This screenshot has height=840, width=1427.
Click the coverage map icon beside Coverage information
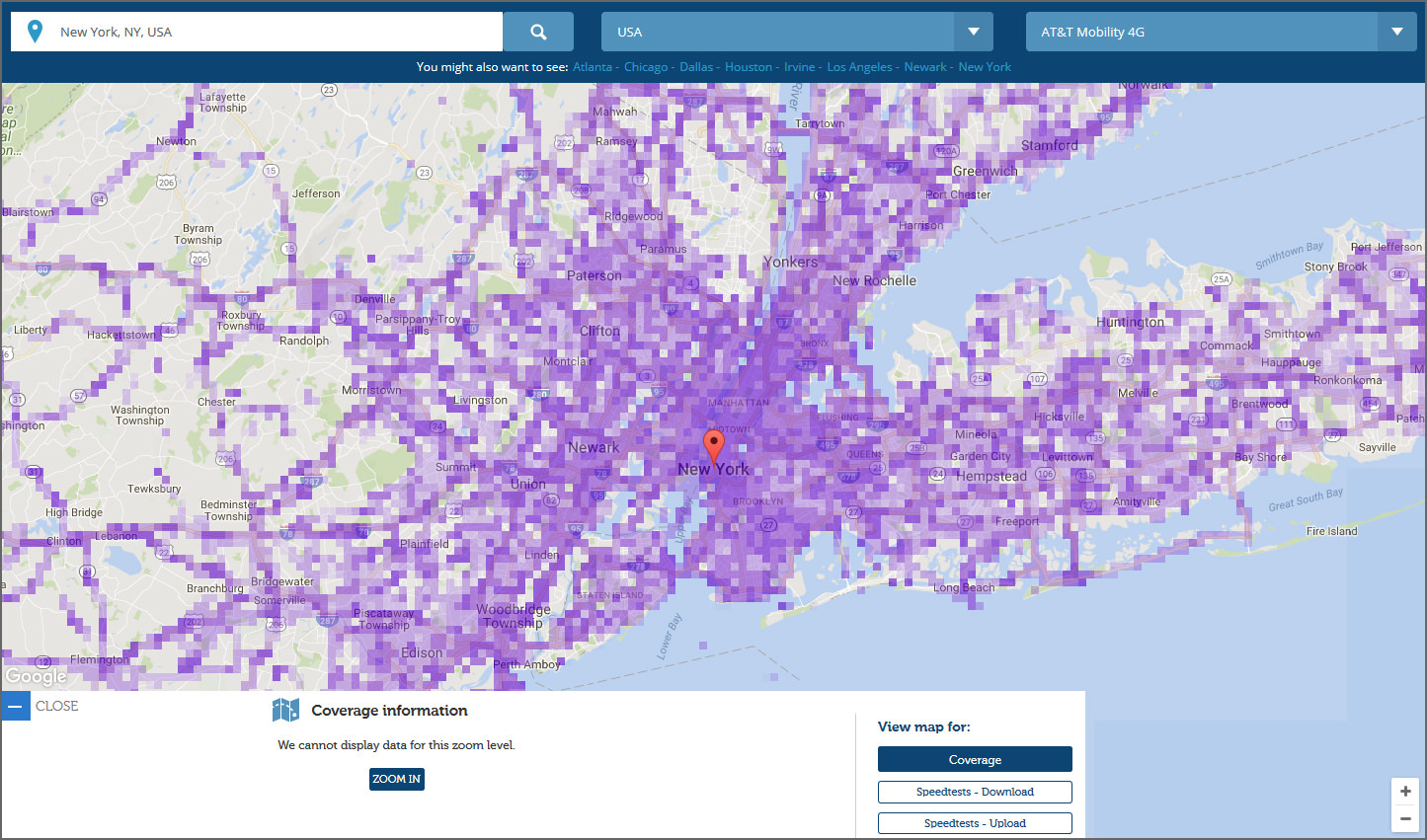285,710
